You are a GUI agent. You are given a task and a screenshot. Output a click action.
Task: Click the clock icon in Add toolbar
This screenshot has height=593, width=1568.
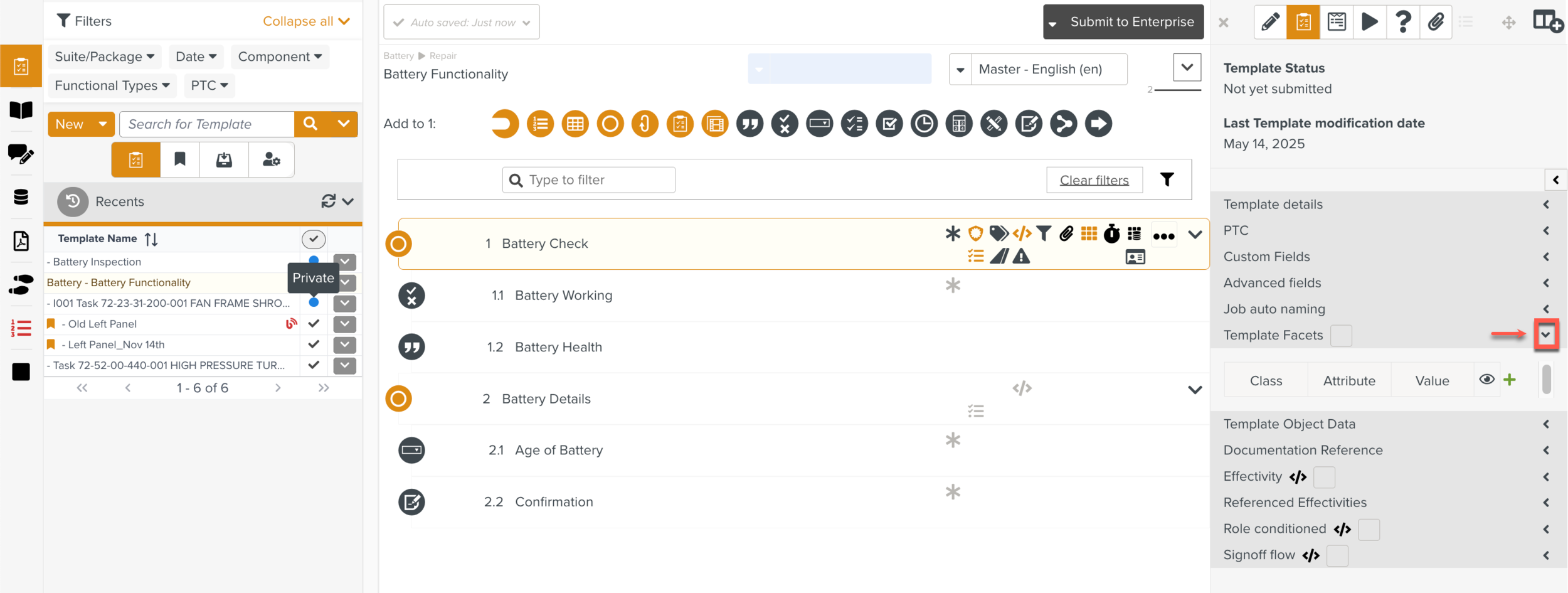[924, 124]
